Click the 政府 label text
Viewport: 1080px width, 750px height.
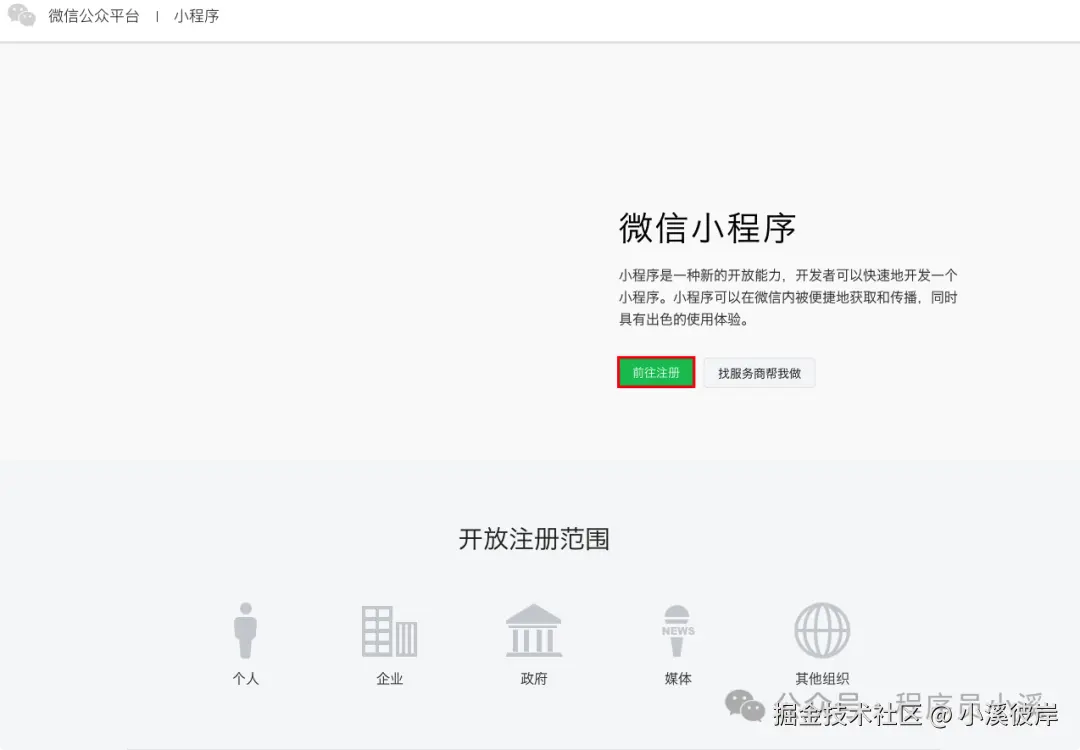pyautogui.click(x=533, y=678)
